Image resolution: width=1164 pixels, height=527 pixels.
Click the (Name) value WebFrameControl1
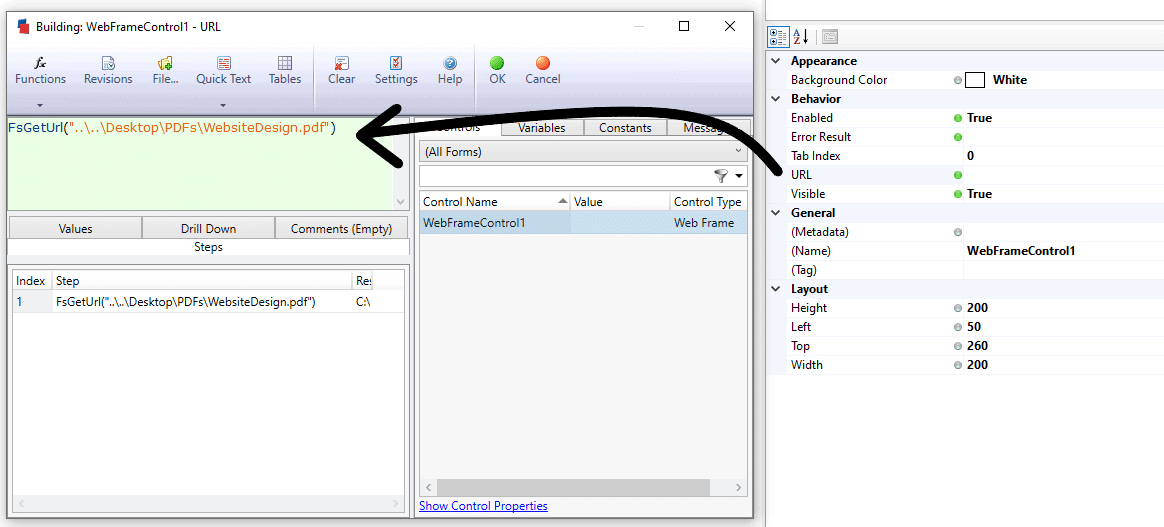(x=1021, y=251)
